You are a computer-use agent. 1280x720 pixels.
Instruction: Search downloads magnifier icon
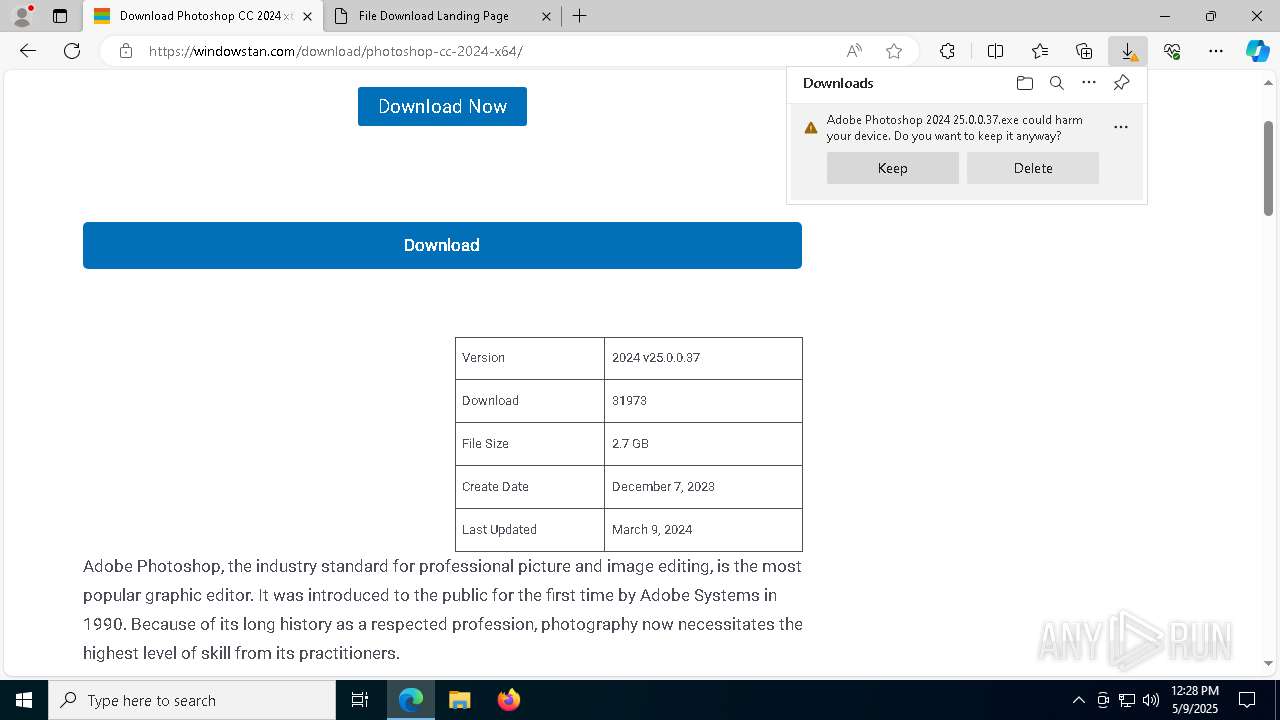click(1056, 83)
